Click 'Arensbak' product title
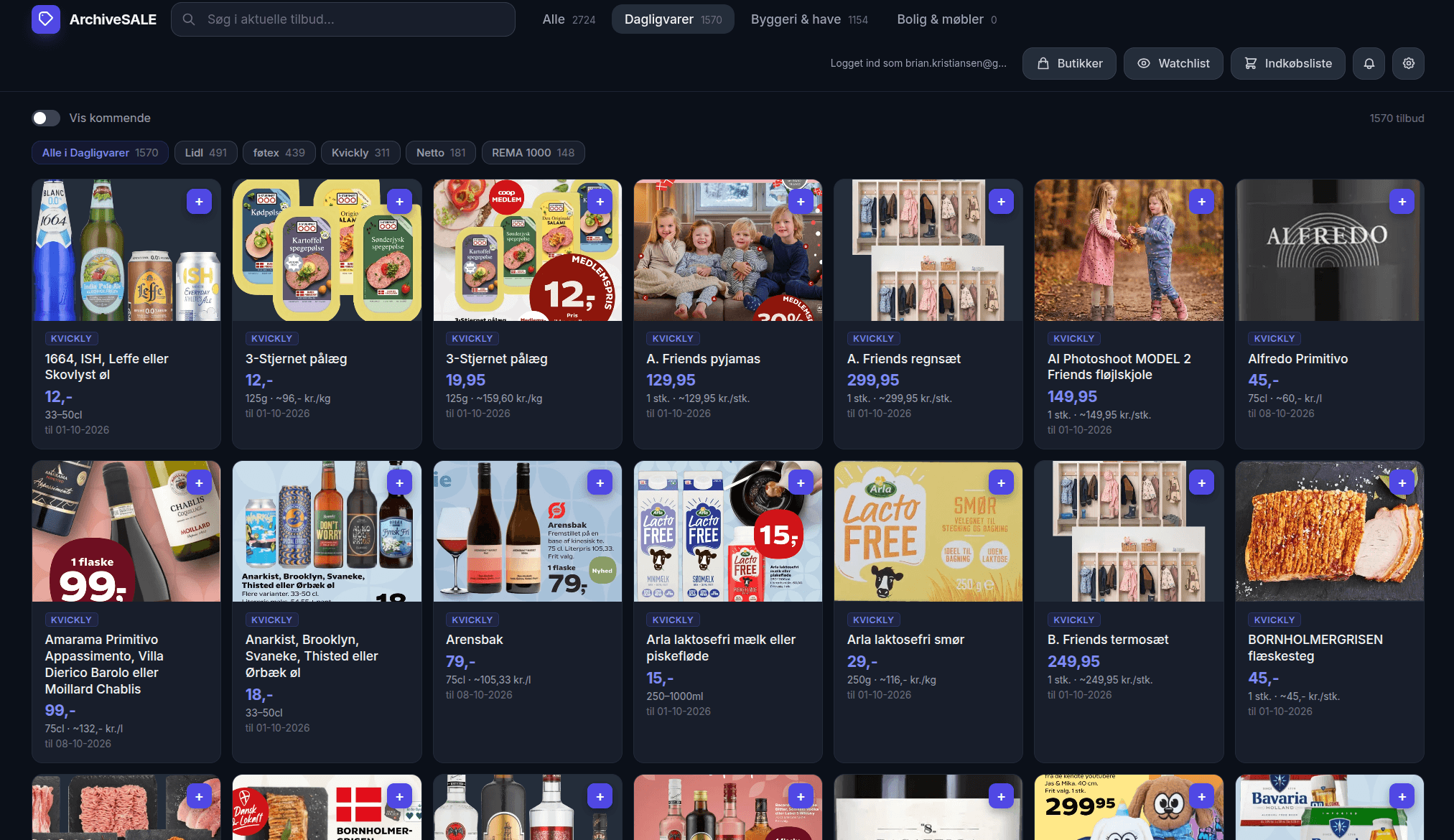 tap(474, 640)
